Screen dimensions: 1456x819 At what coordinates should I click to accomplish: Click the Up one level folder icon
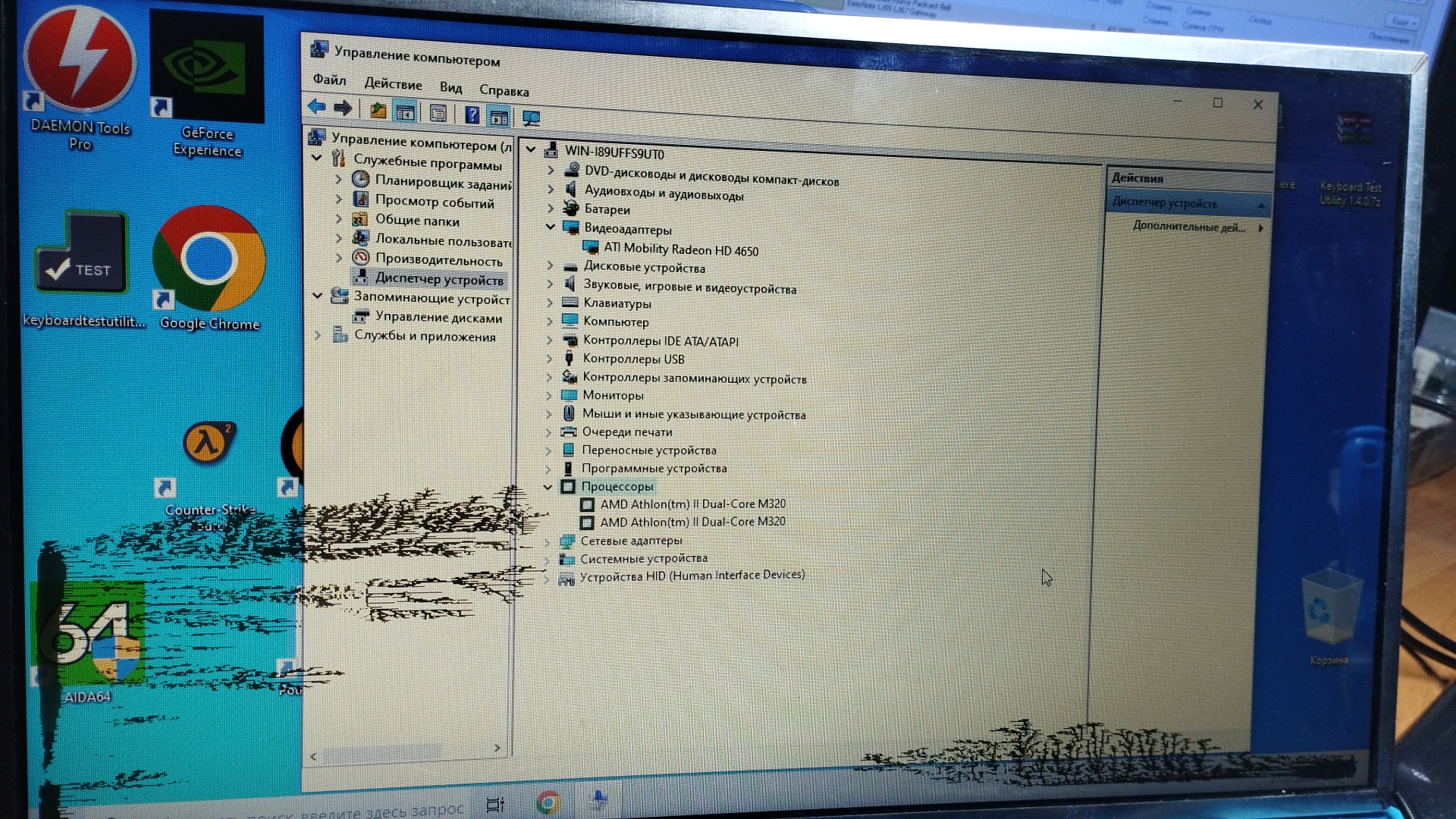click(378, 111)
